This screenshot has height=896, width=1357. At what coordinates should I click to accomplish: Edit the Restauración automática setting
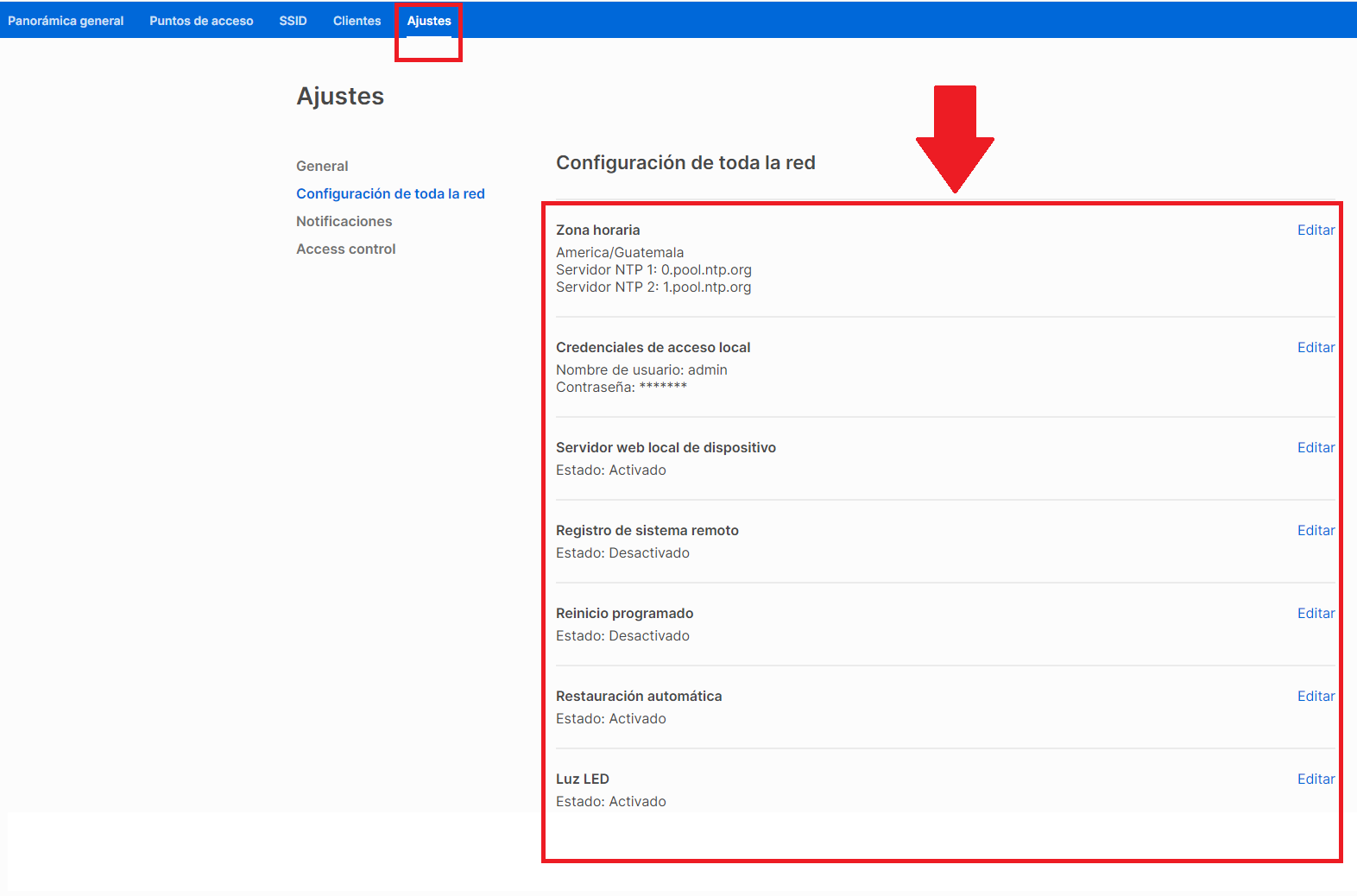pos(1316,696)
